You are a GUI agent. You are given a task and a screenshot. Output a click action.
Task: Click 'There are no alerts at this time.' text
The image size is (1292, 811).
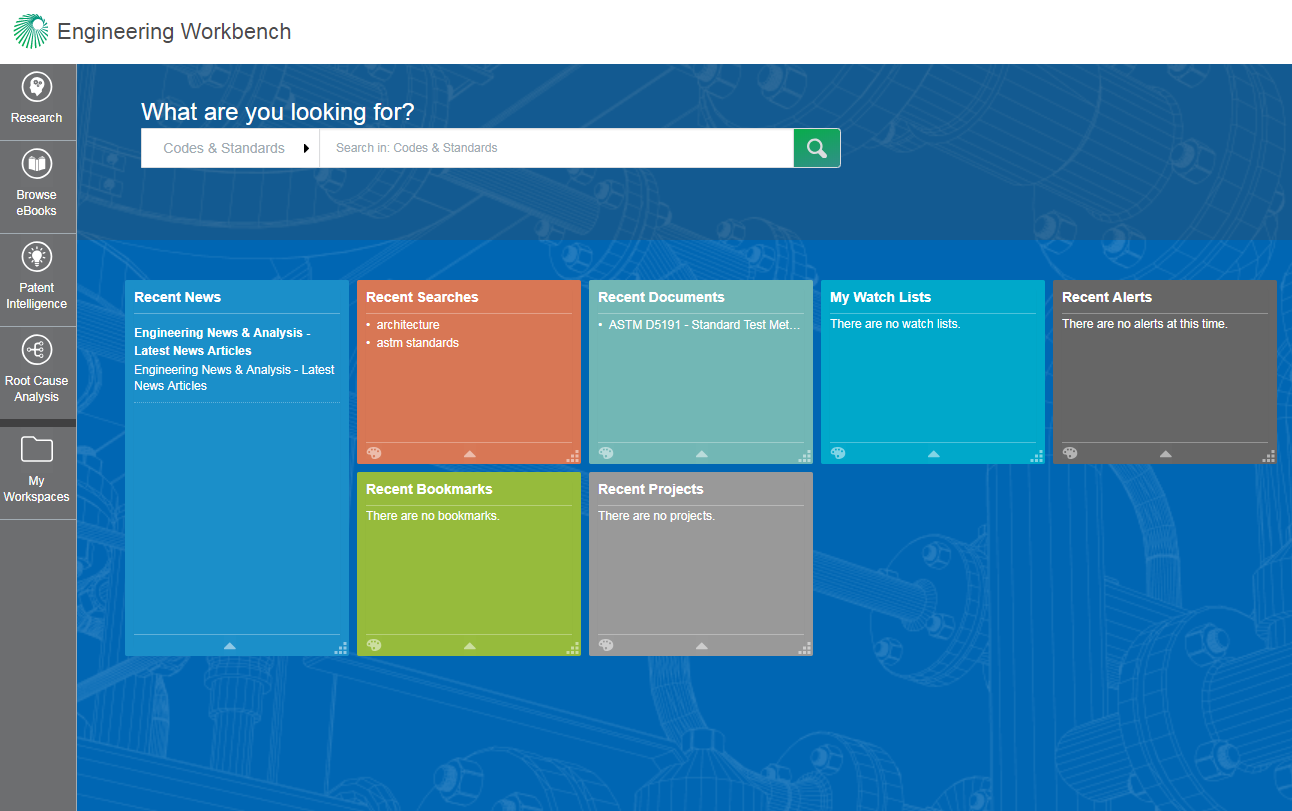pos(1145,324)
